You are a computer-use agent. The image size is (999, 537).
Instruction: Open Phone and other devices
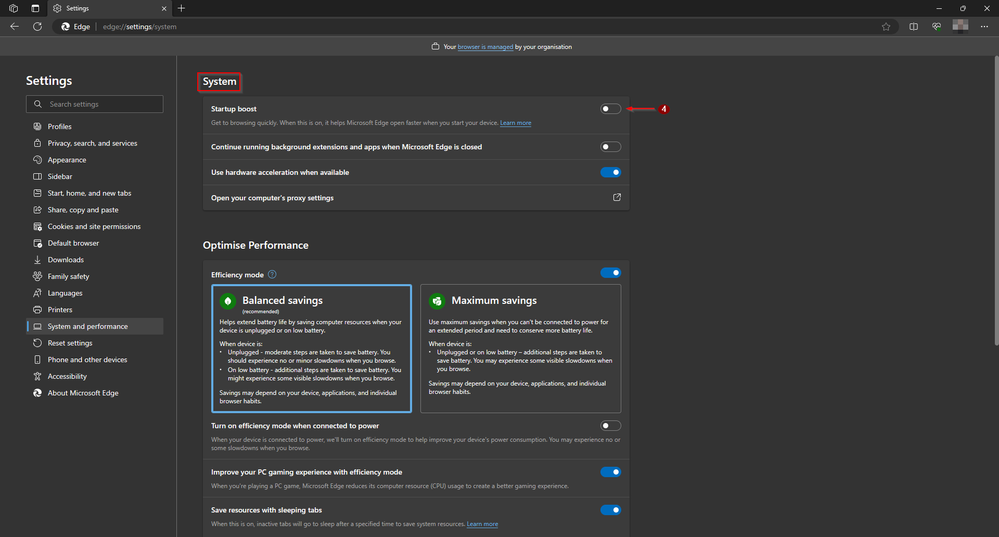94,359
